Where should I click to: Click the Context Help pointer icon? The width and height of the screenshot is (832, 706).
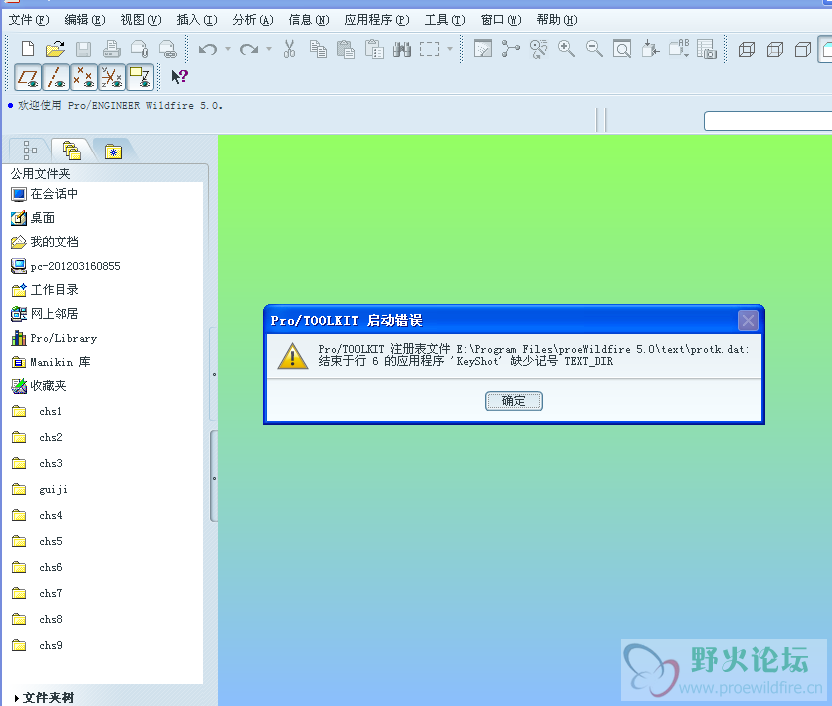pos(179,77)
